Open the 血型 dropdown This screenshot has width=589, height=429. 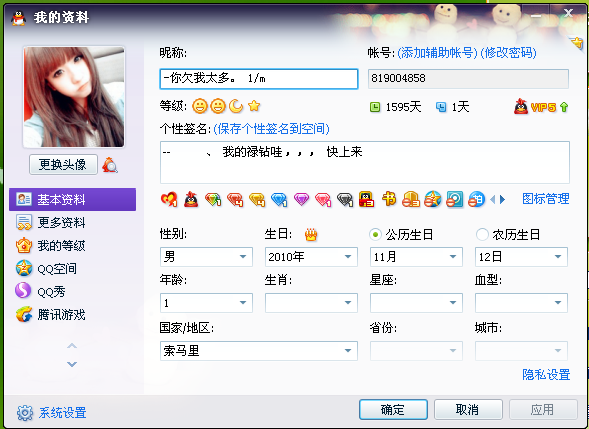click(521, 303)
